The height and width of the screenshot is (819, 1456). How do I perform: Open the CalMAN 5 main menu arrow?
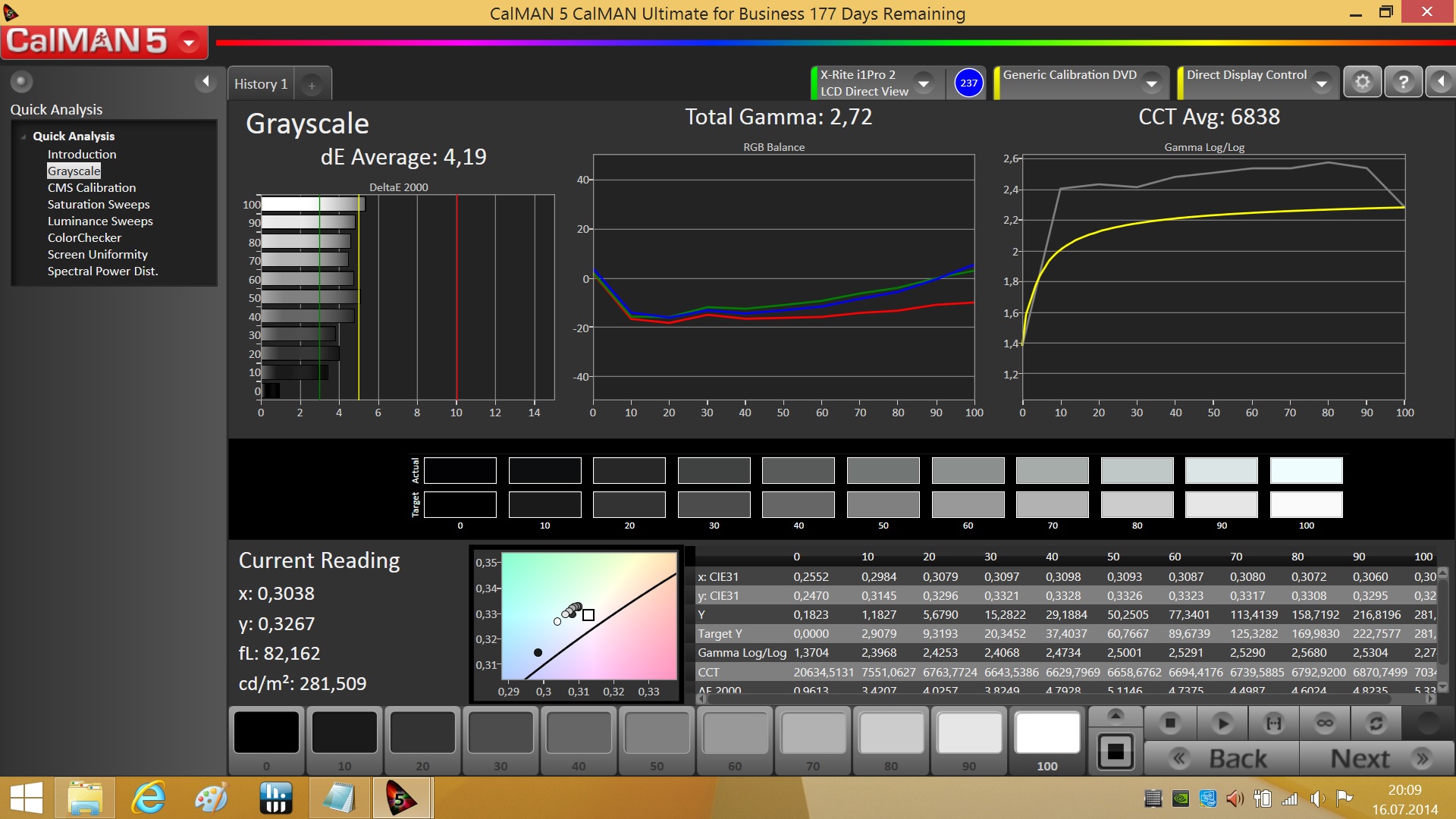(189, 42)
